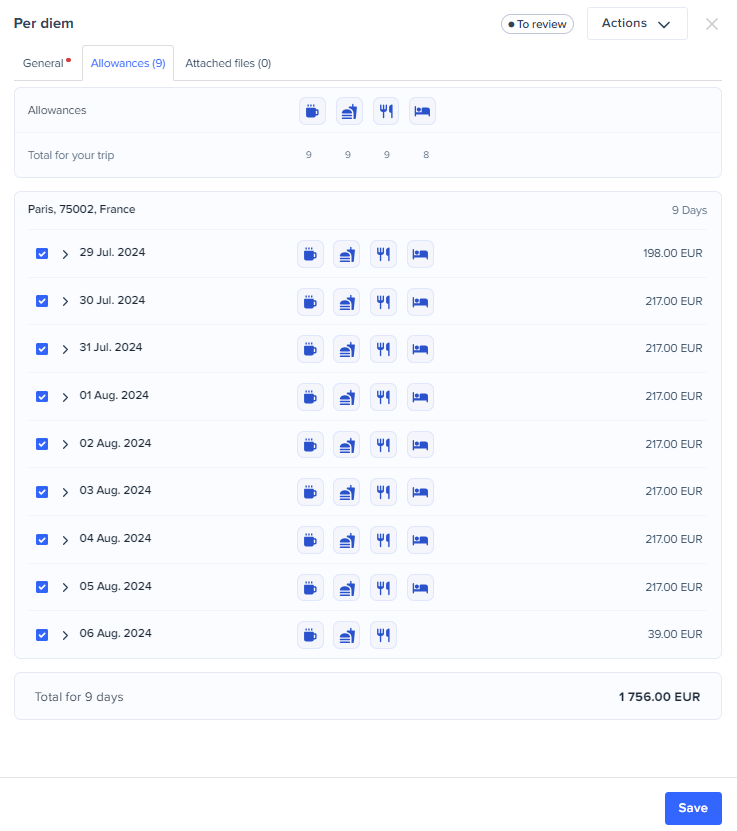
Task: Uncheck the 02 Aug. 2024 checkbox
Action: pos(42,444)
